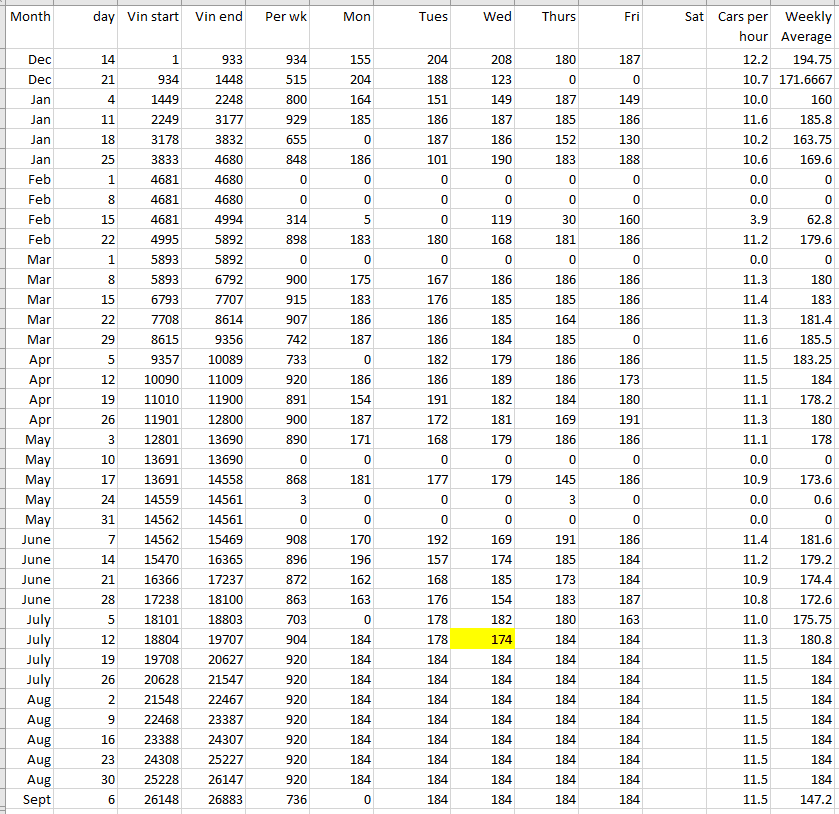The height and width of the screenshot is (814, 839).
Task: Select the 'Weekly Average' header cell
Action: pyautogui.click(x=805, y=27)
